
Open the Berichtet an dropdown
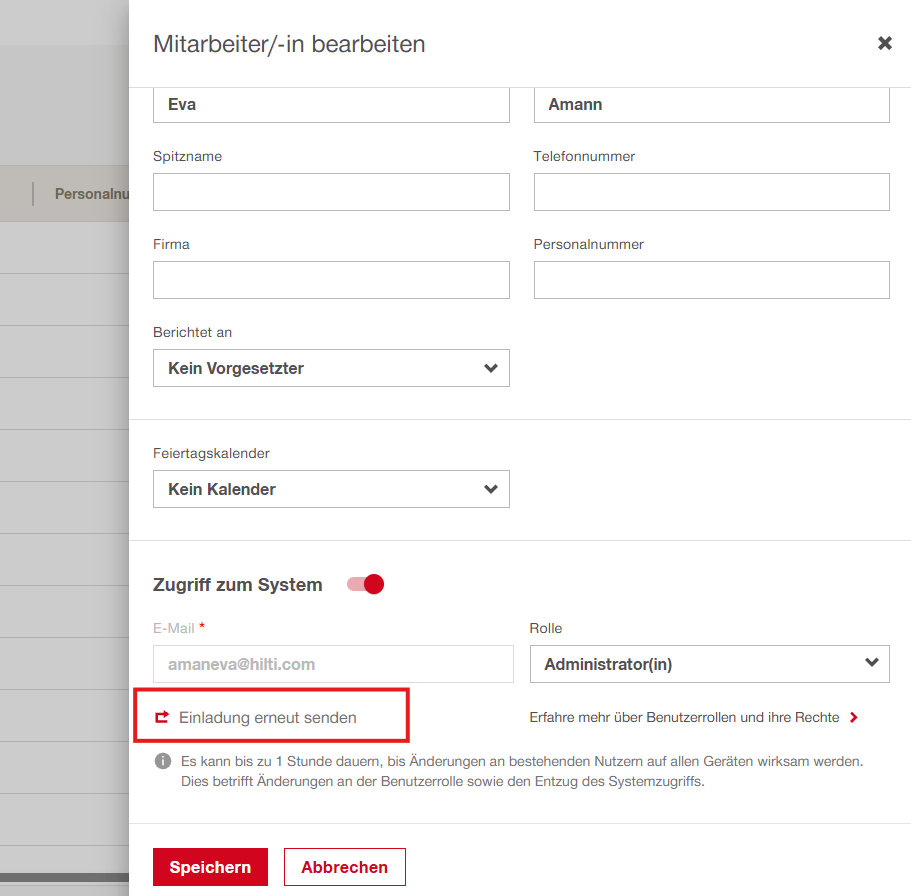click(x=331, y=368)
